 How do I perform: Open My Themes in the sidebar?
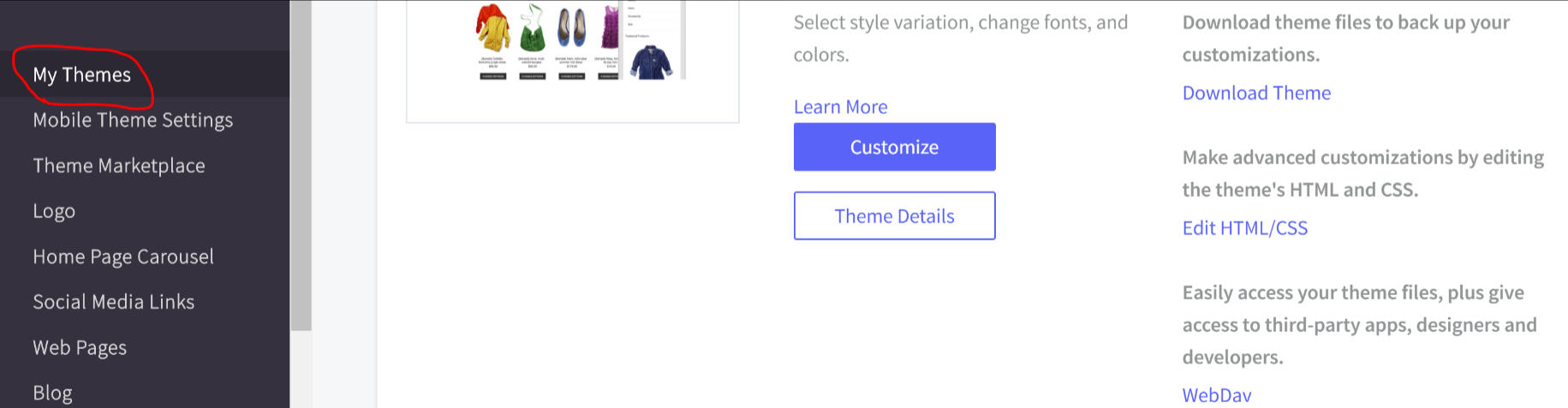(82, 75)
